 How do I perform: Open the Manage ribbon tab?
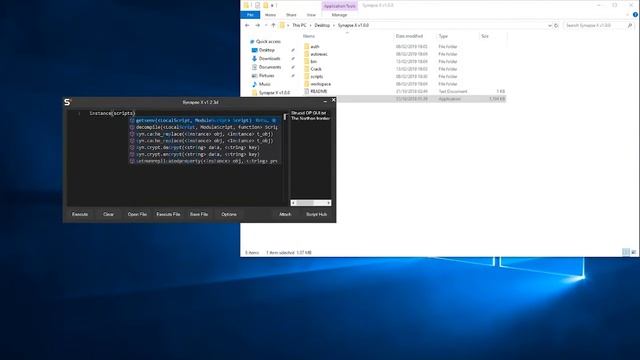coord(339,15)
